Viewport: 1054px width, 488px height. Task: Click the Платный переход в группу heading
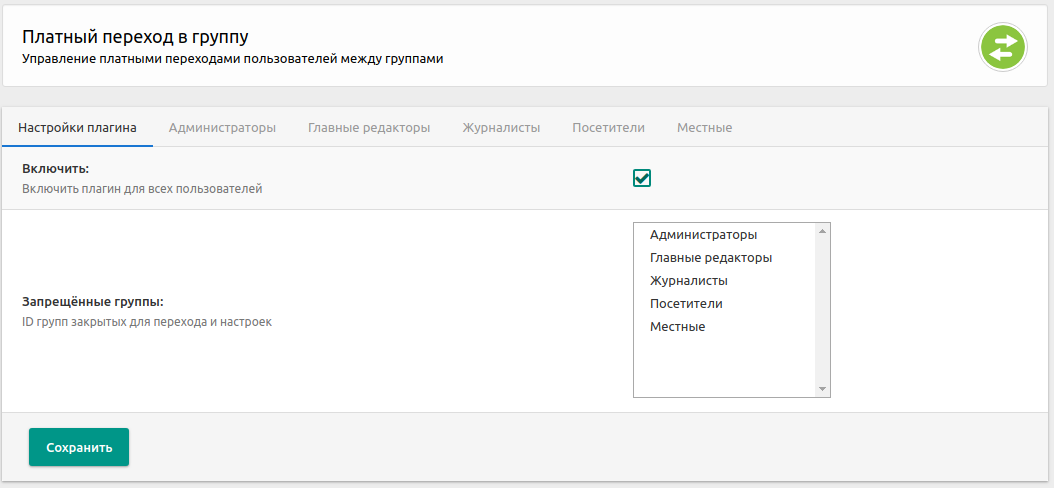pyautogui.click(x=135, y=37)
